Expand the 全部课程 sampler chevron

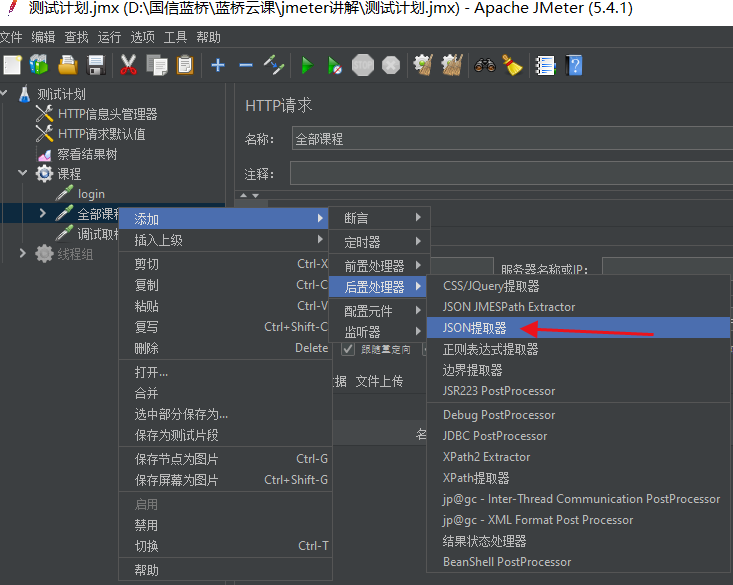43,213
